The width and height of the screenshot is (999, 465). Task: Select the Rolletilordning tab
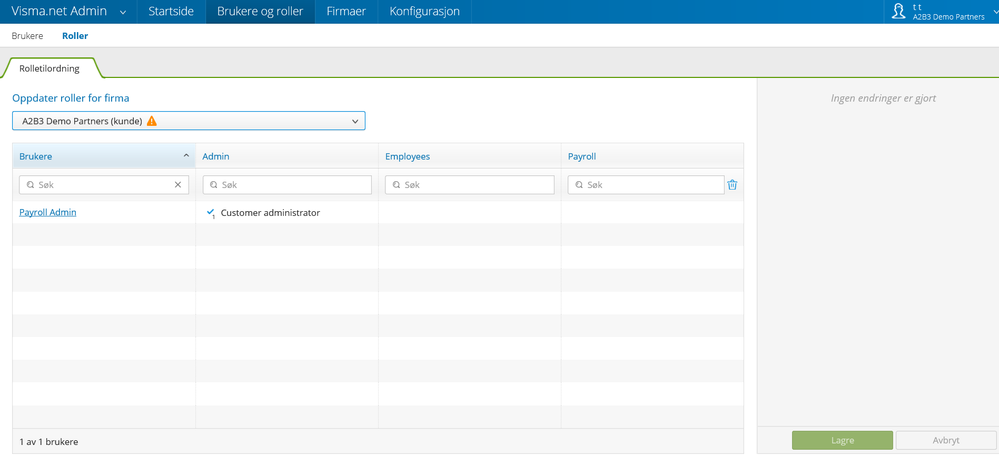pyautogui.click(x=50, y=68)
